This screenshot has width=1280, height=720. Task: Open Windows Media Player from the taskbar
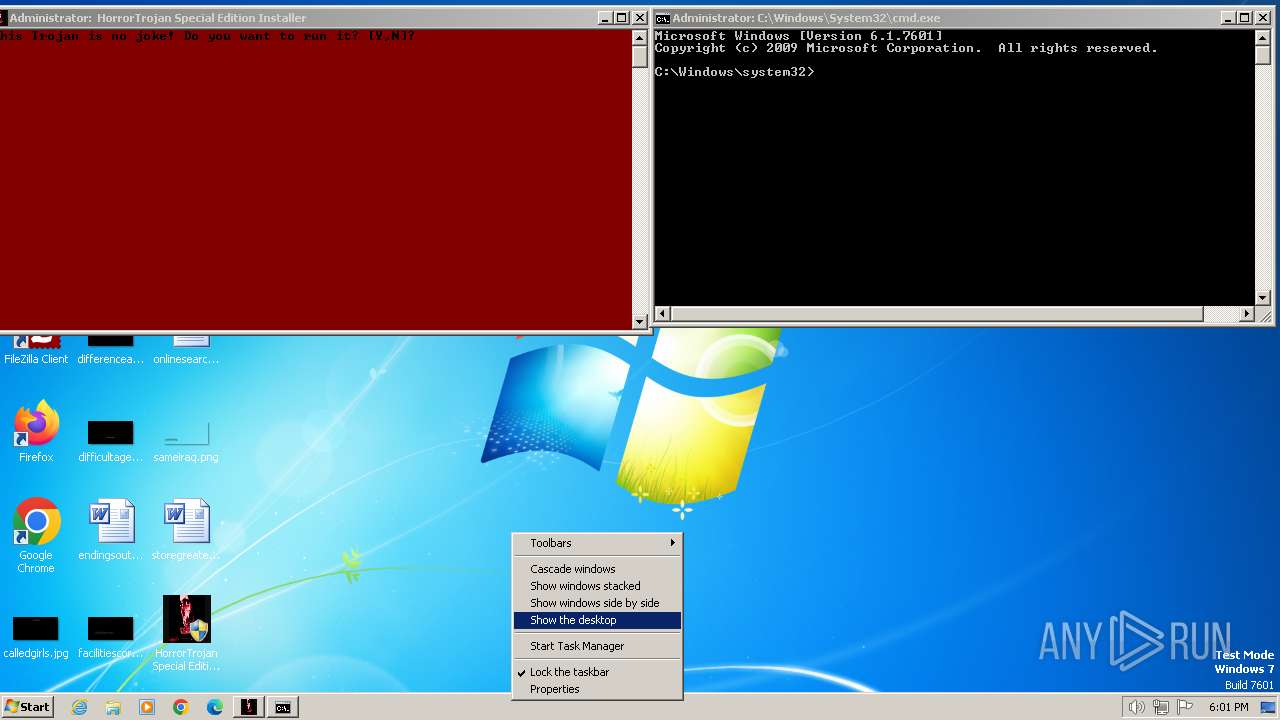[x=147, y=707]
